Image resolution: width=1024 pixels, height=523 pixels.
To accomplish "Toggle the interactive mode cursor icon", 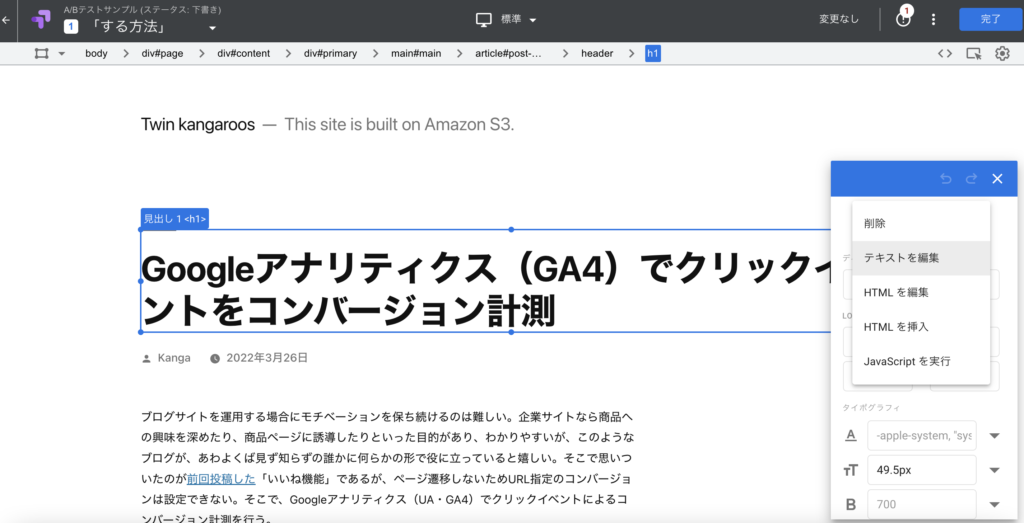I will tap(974, 54).
